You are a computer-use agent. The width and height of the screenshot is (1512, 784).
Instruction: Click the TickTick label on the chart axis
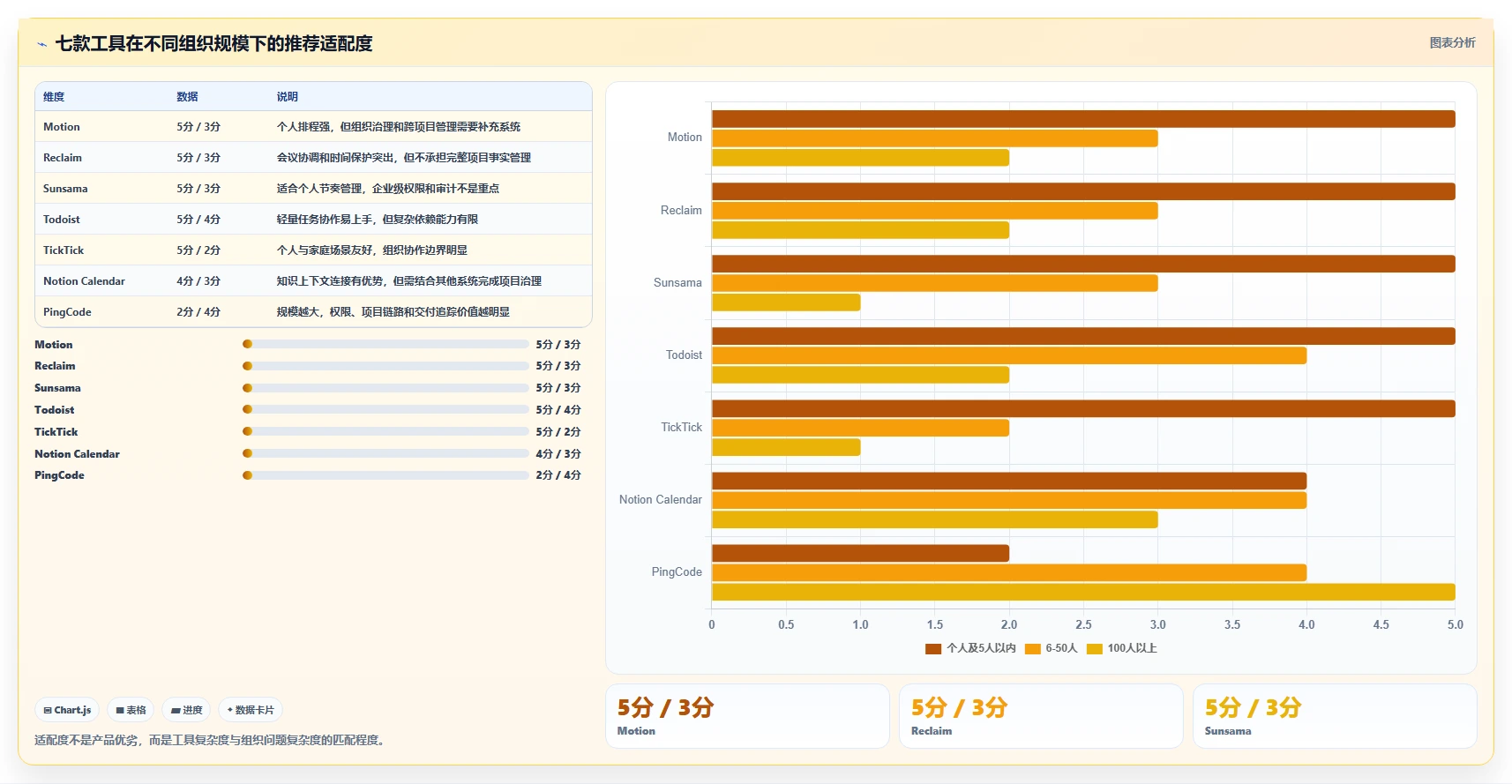[x=682, y=428]
